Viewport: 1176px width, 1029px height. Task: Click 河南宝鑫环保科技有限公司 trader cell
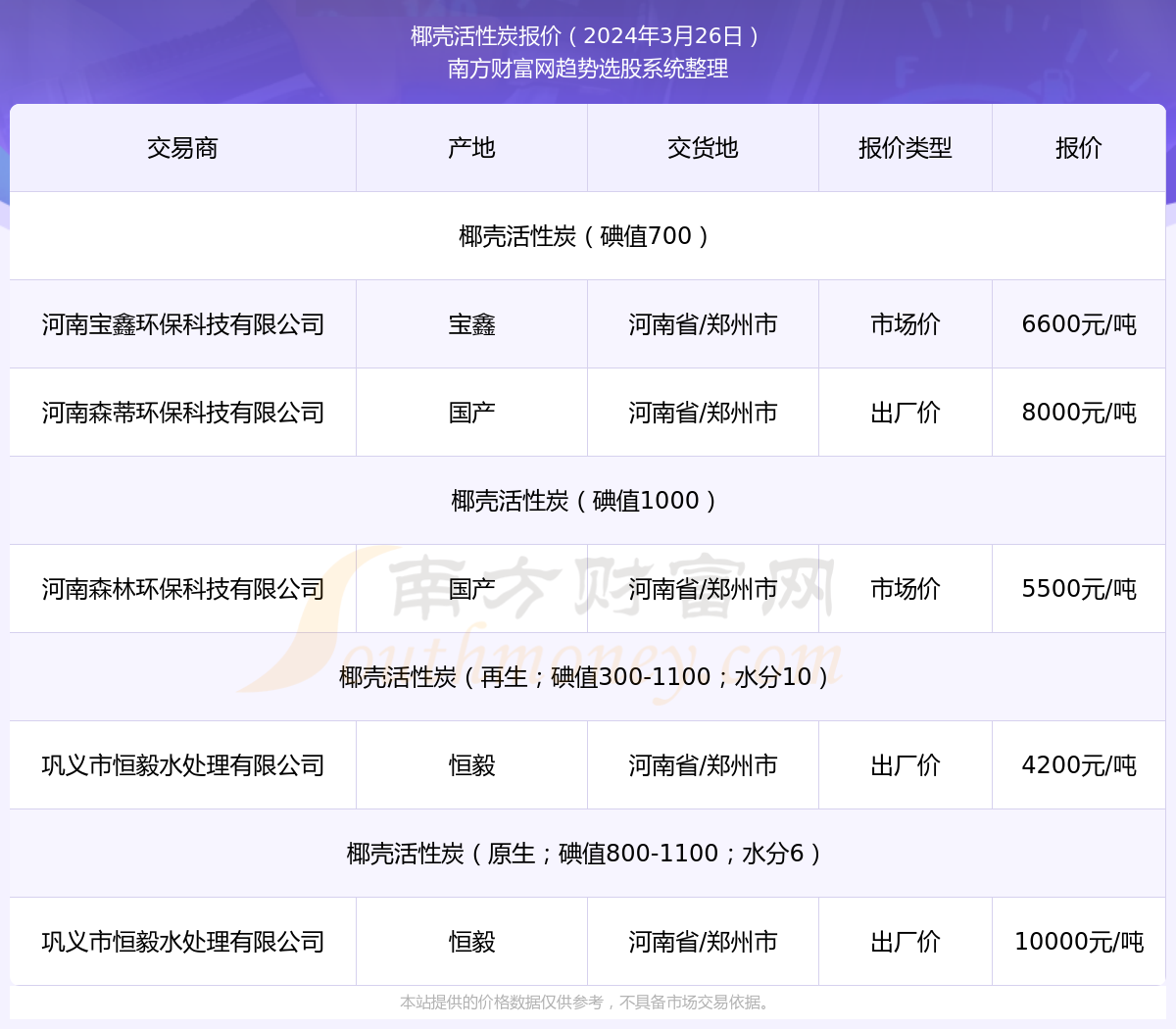(183, 324)
